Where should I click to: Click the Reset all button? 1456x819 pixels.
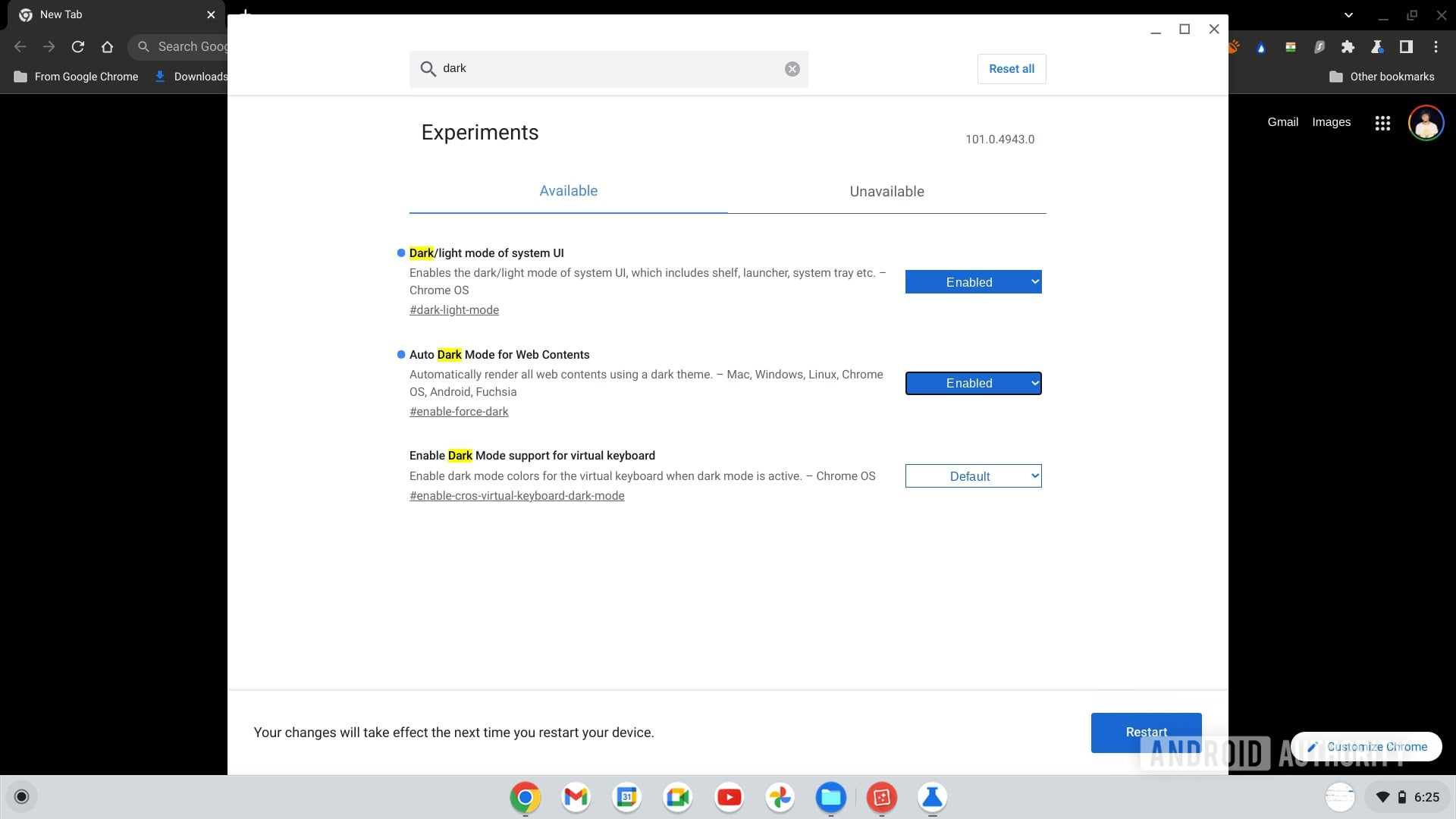click(x=1011, y=69)
